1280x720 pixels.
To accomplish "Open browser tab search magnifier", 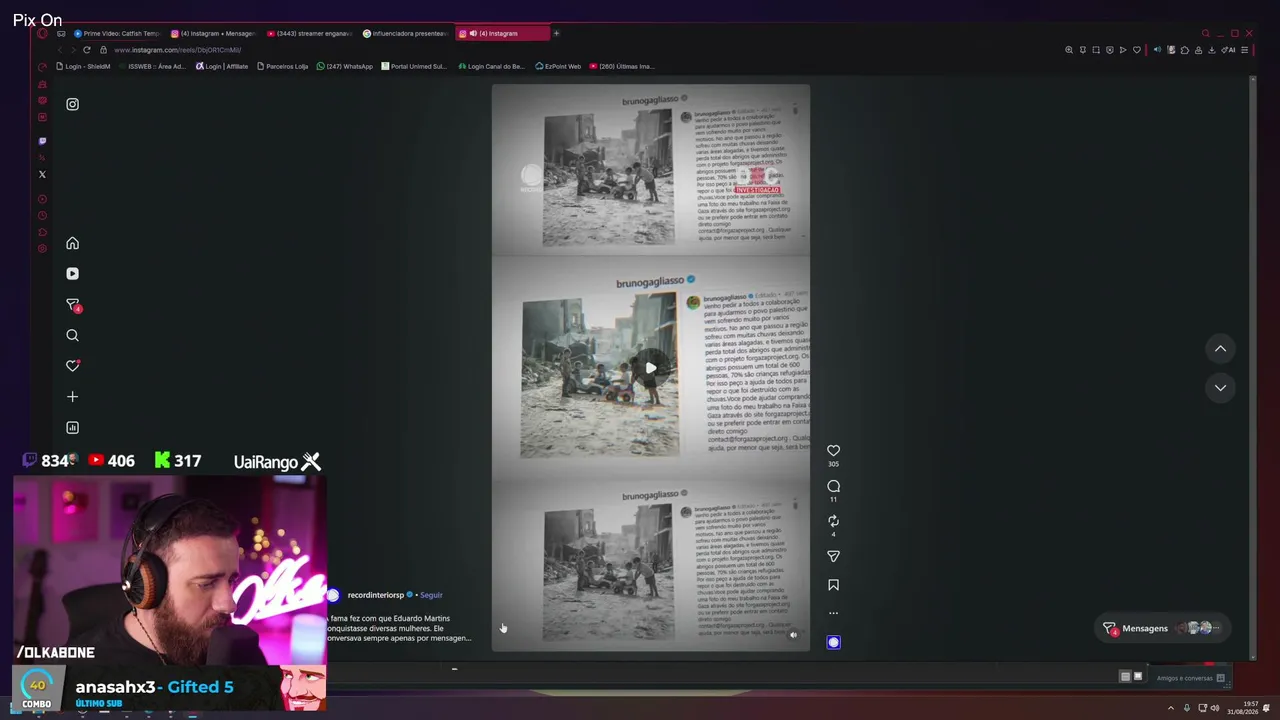I will point(1205,33).
